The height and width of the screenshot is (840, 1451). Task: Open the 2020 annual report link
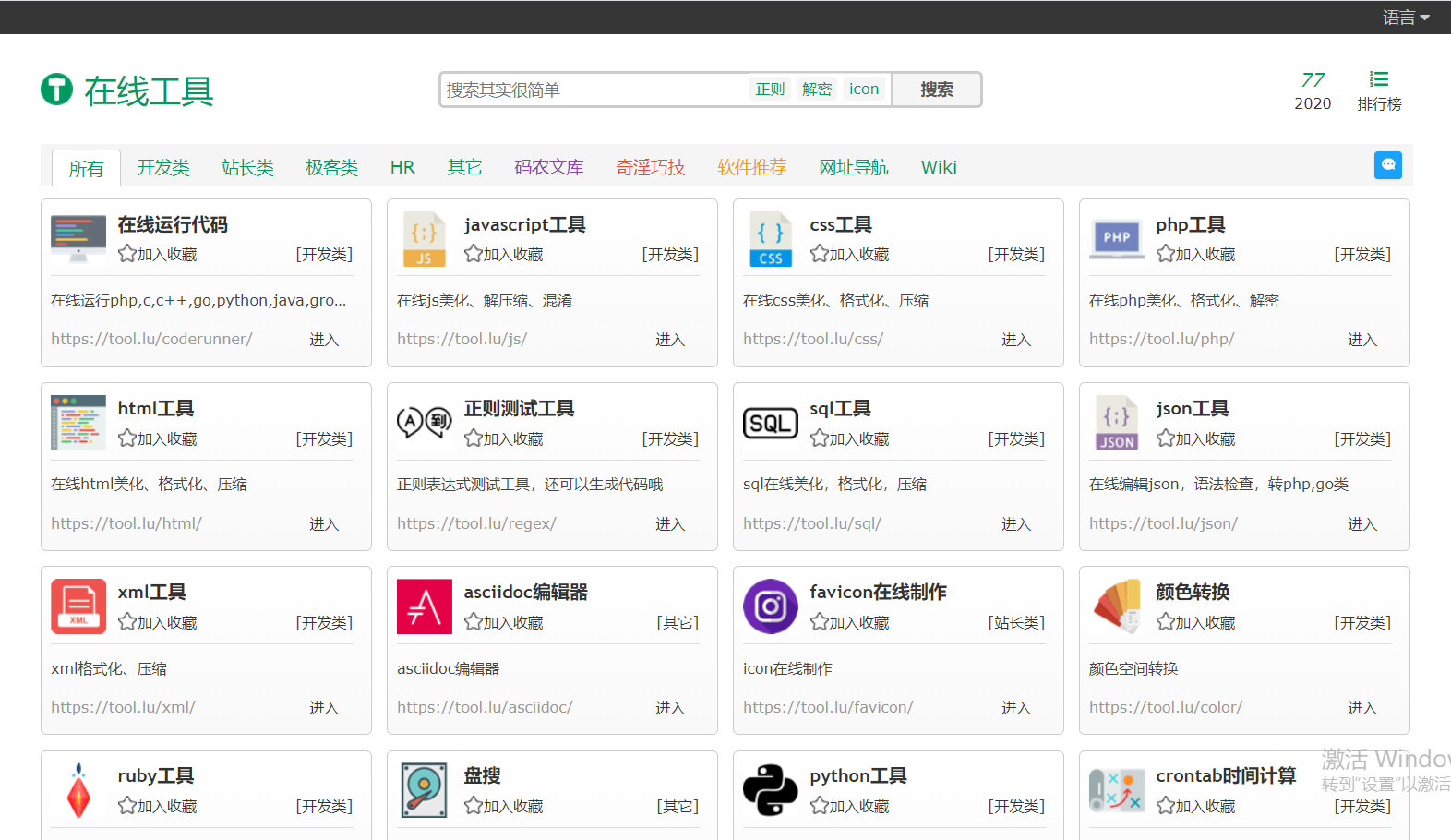pyautogui.click(x=1313, y=91)
